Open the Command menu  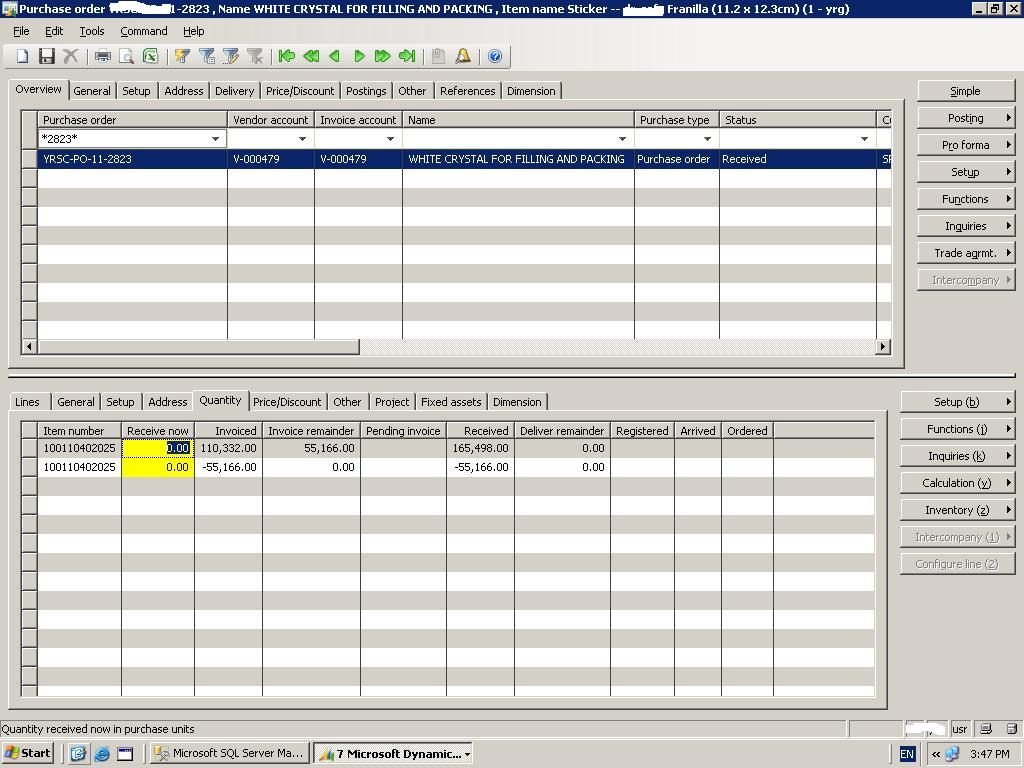144,31
